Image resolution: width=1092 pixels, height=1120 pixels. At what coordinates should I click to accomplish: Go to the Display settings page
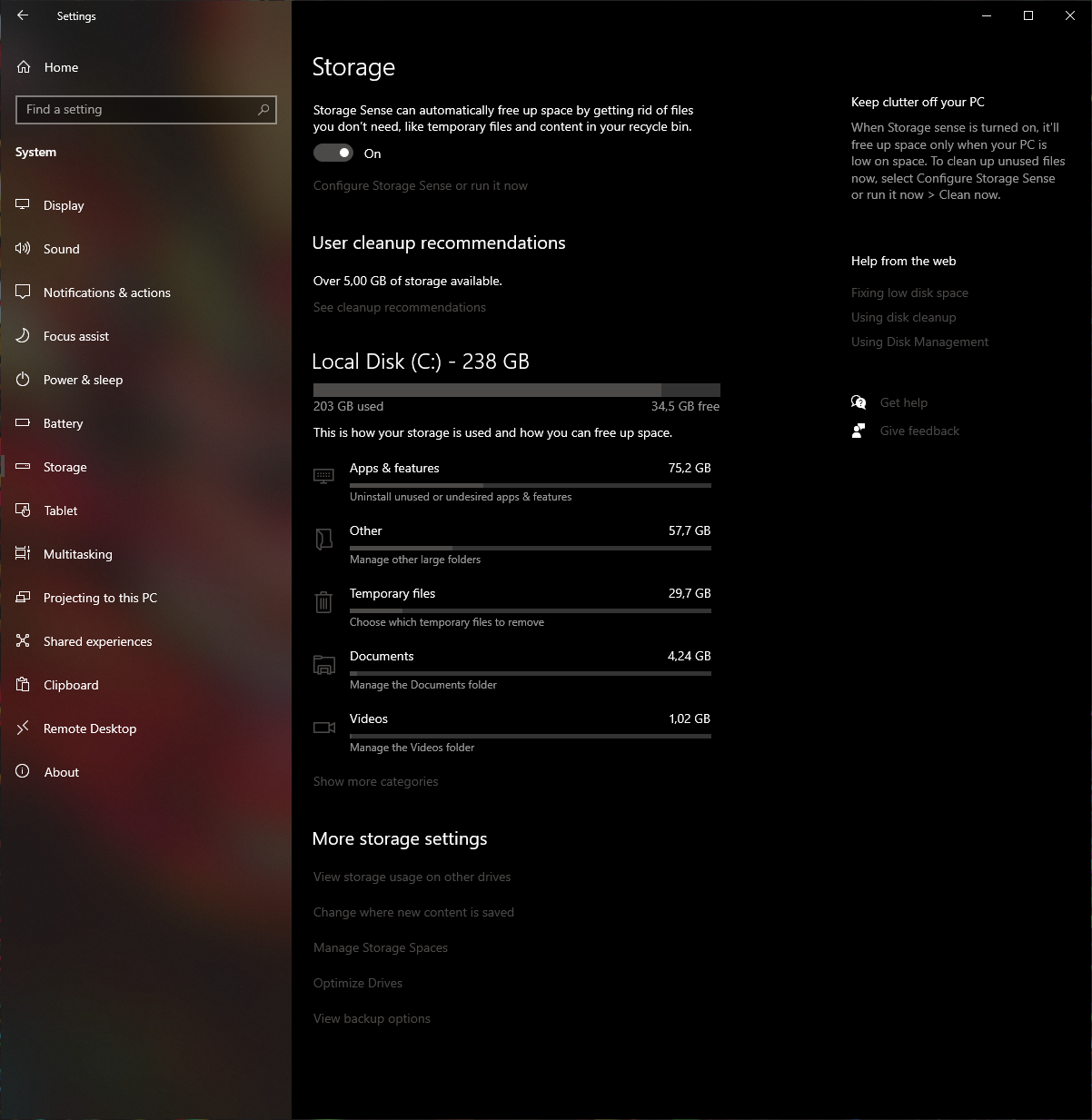click(x=64, y=205)
